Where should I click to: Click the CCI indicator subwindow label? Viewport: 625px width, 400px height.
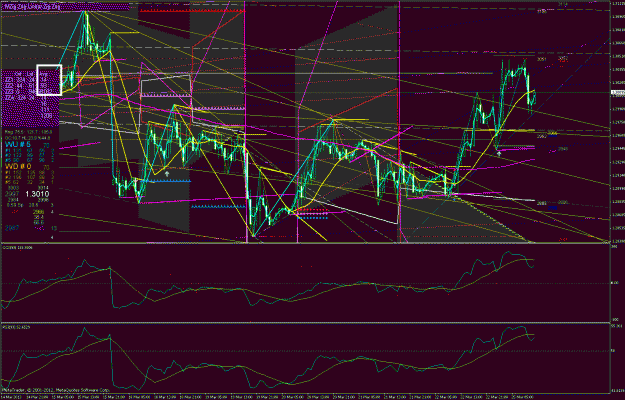18,247
